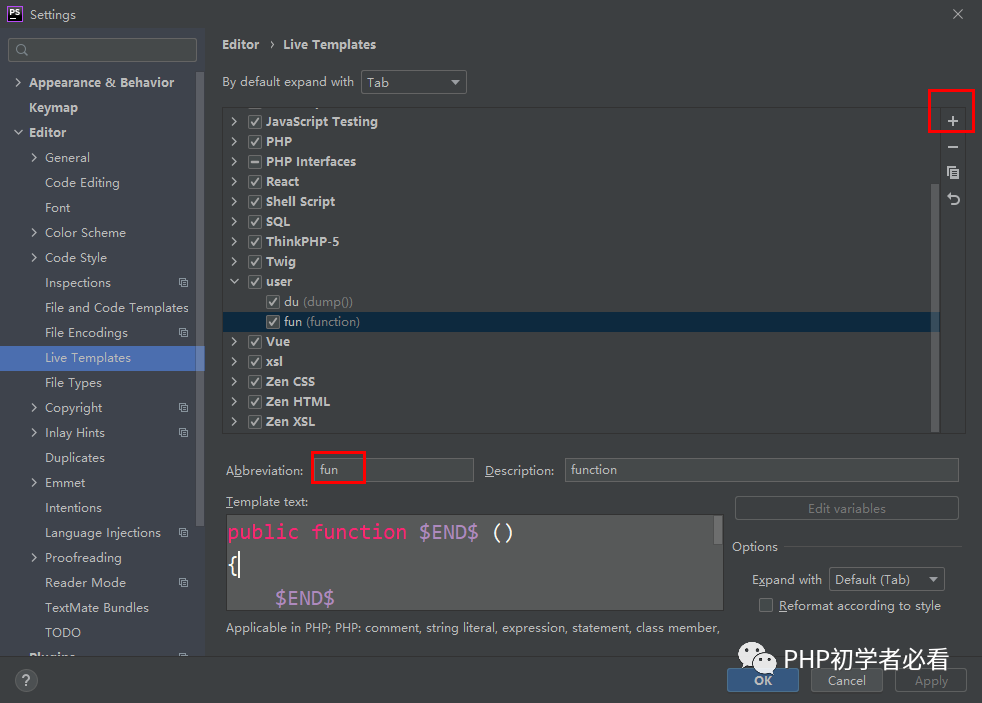
Task: Toggle the PHP template group checkbox
Action: [255, 141]
